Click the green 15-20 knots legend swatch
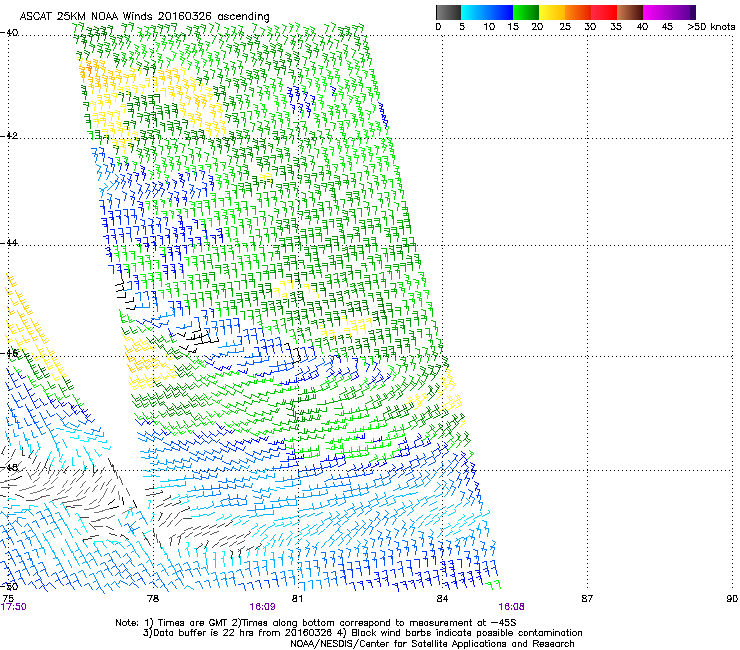Image resolution: width=740 pixels, height=650 pixels. click(x=526, y=12)
